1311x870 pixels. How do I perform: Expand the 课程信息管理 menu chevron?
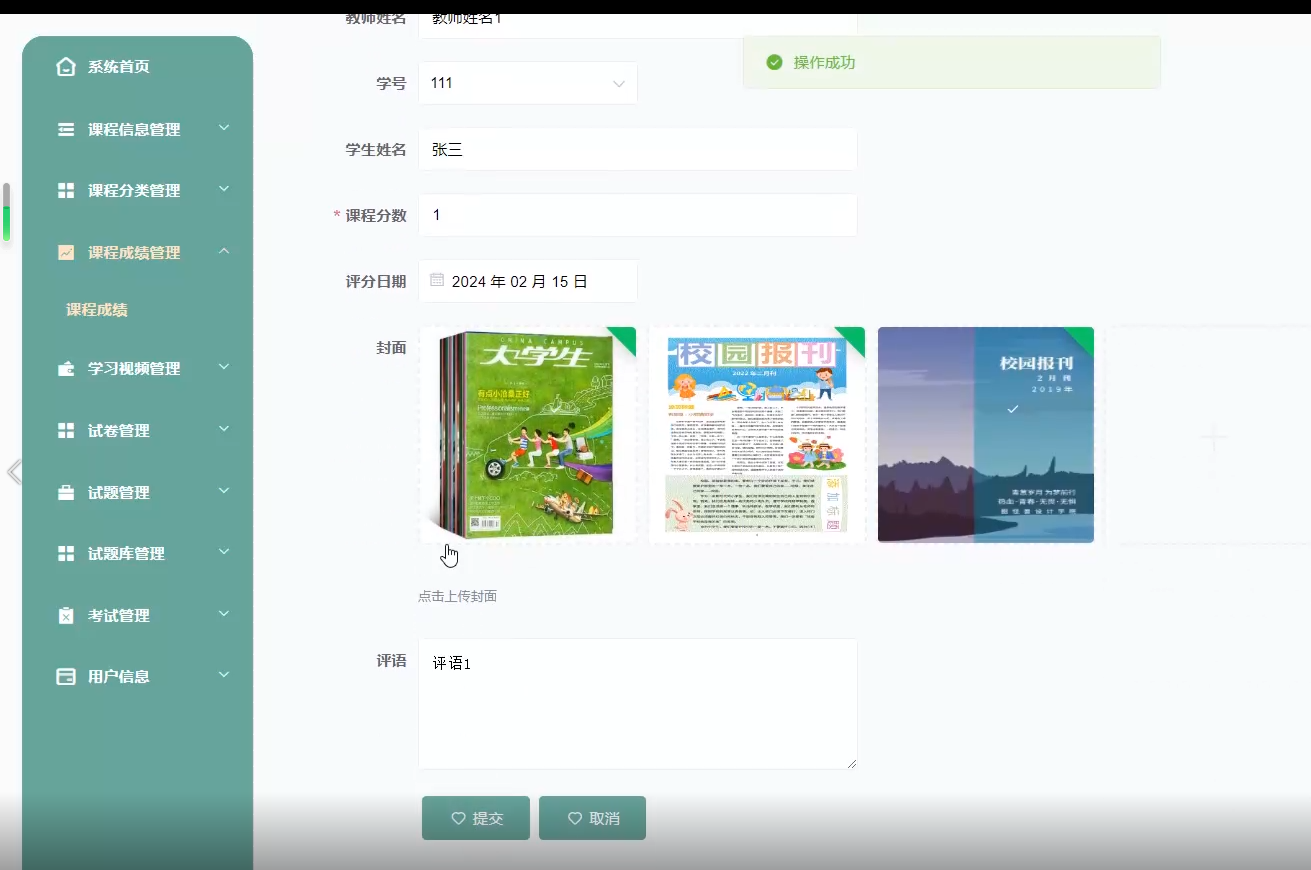pos(224,128)
